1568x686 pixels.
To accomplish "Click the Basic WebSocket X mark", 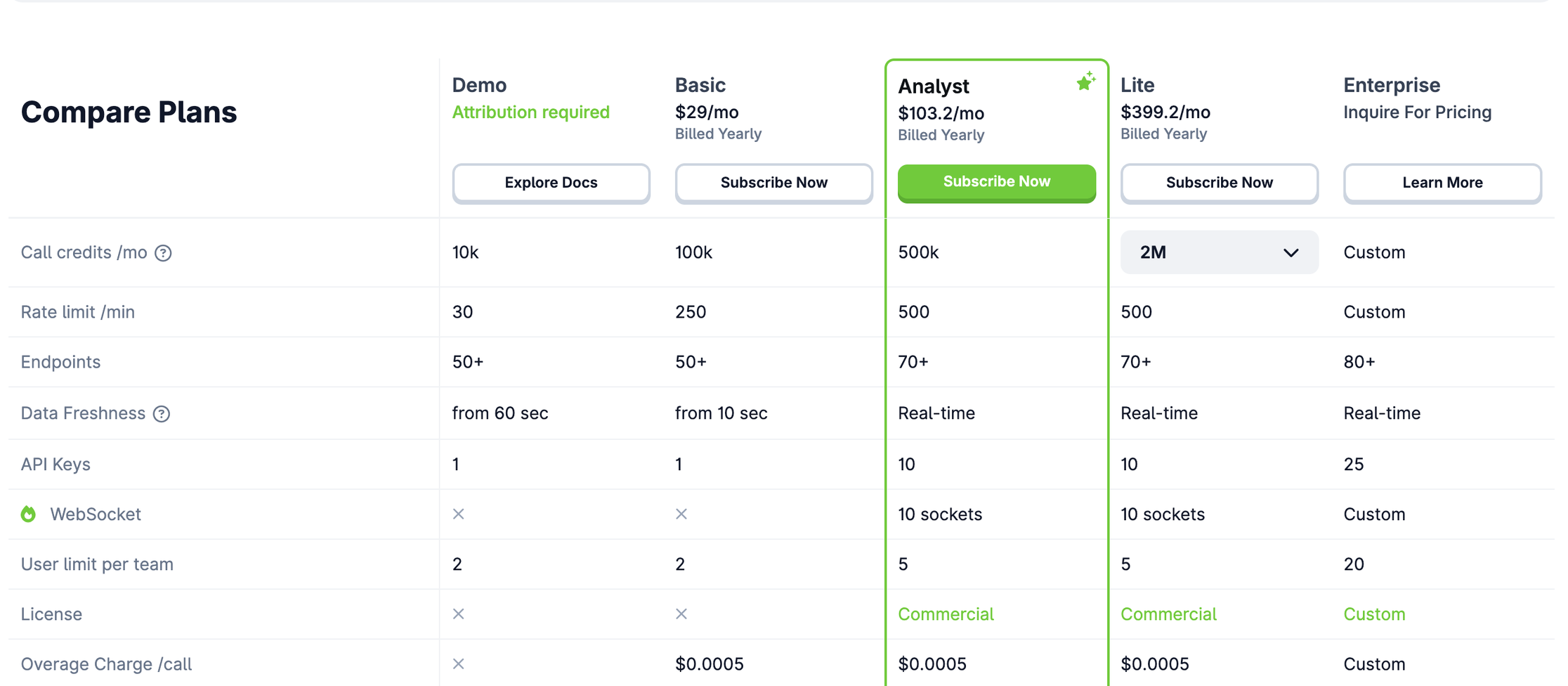I will click(x=681, y=514).
